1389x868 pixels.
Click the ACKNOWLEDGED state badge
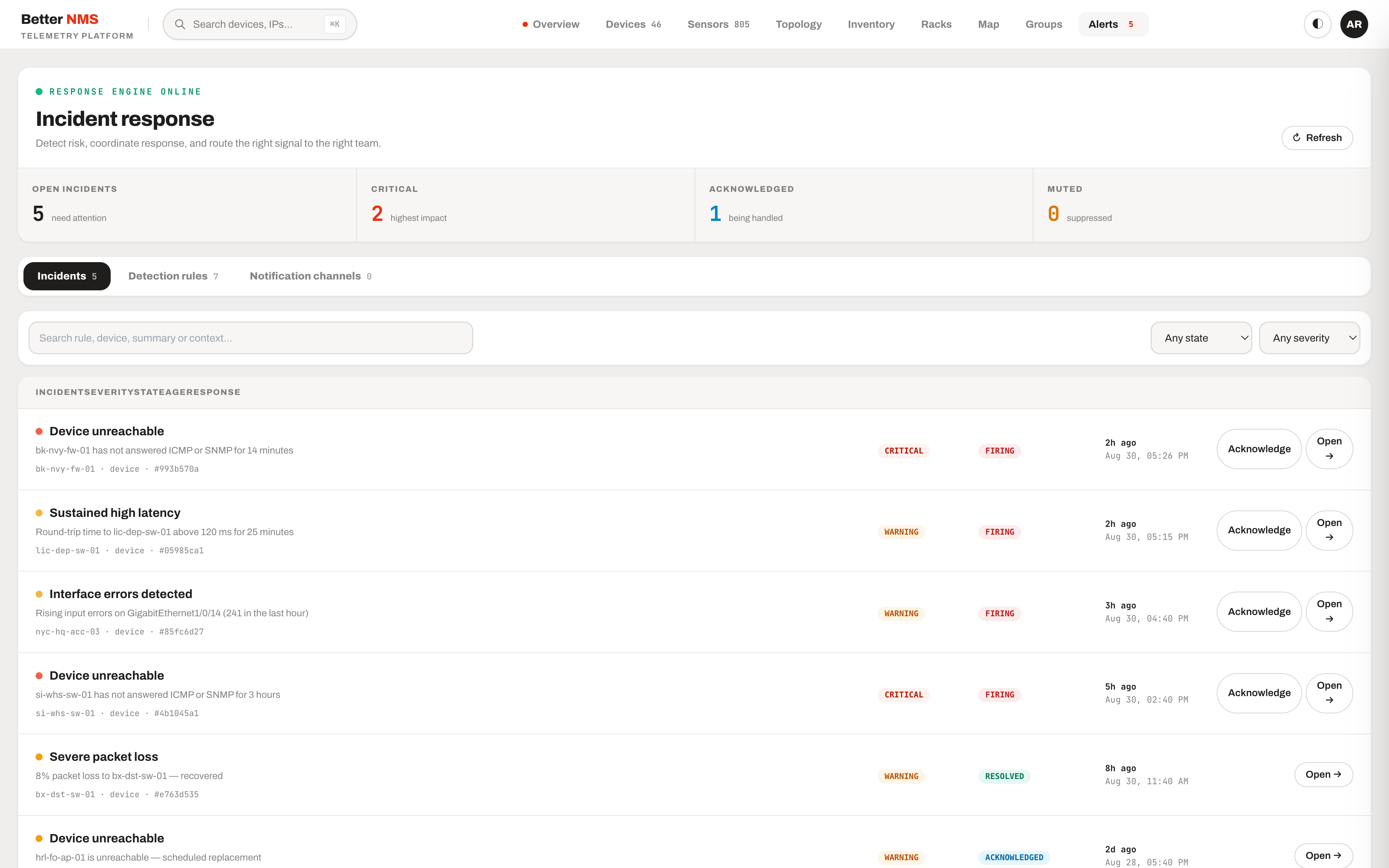click(x=1014, y=858)
